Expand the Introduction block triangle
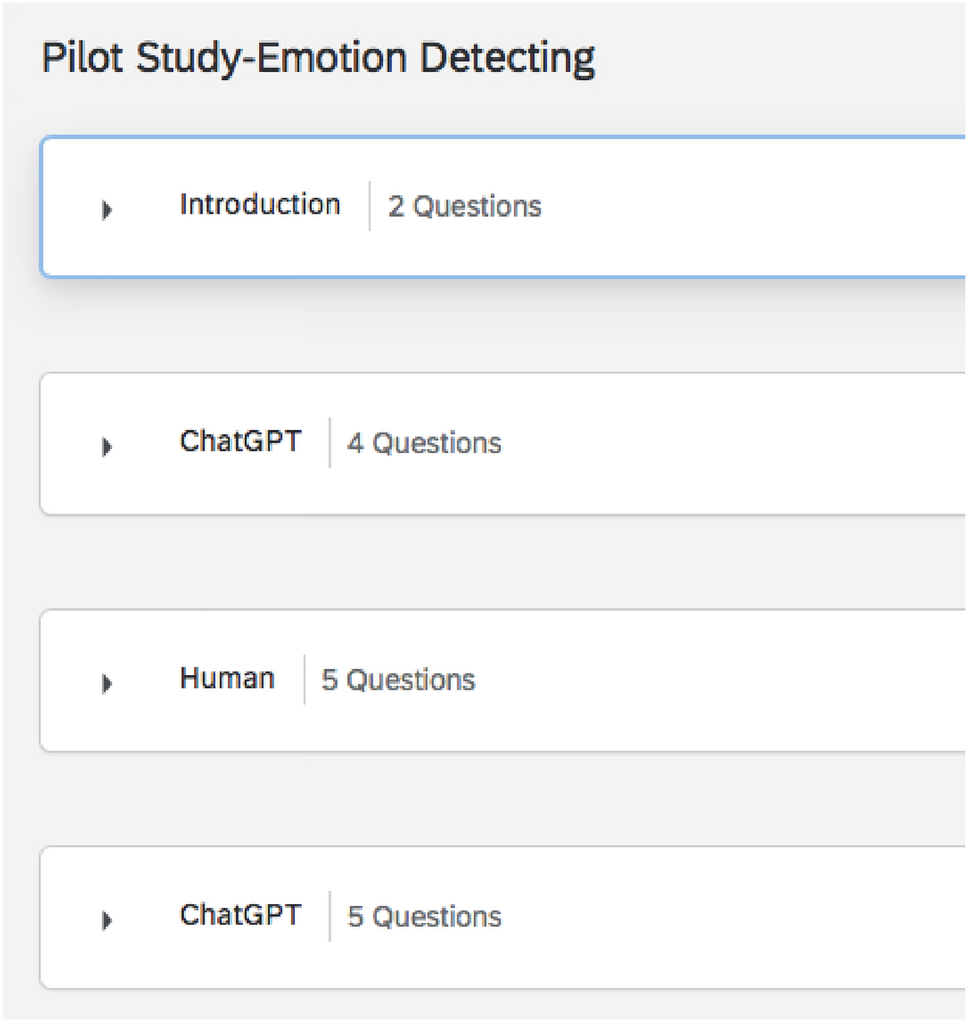Screen dimensions: 968x1023 pos(107,210)
